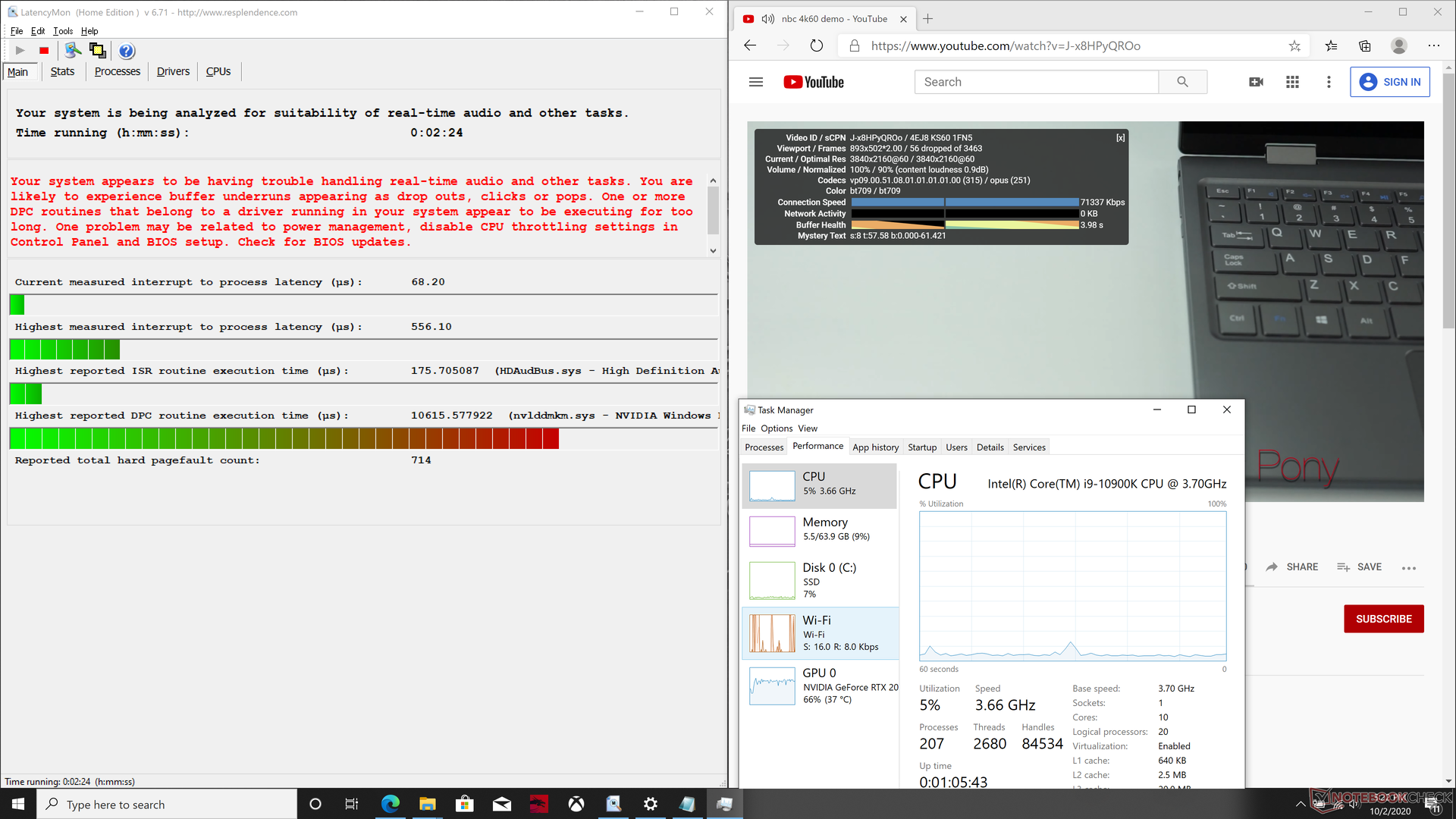The height and width of the screenshot is (819, 1456).
Task: Open the system tray hidden icons chevron
Action: tap(1301, 804)
